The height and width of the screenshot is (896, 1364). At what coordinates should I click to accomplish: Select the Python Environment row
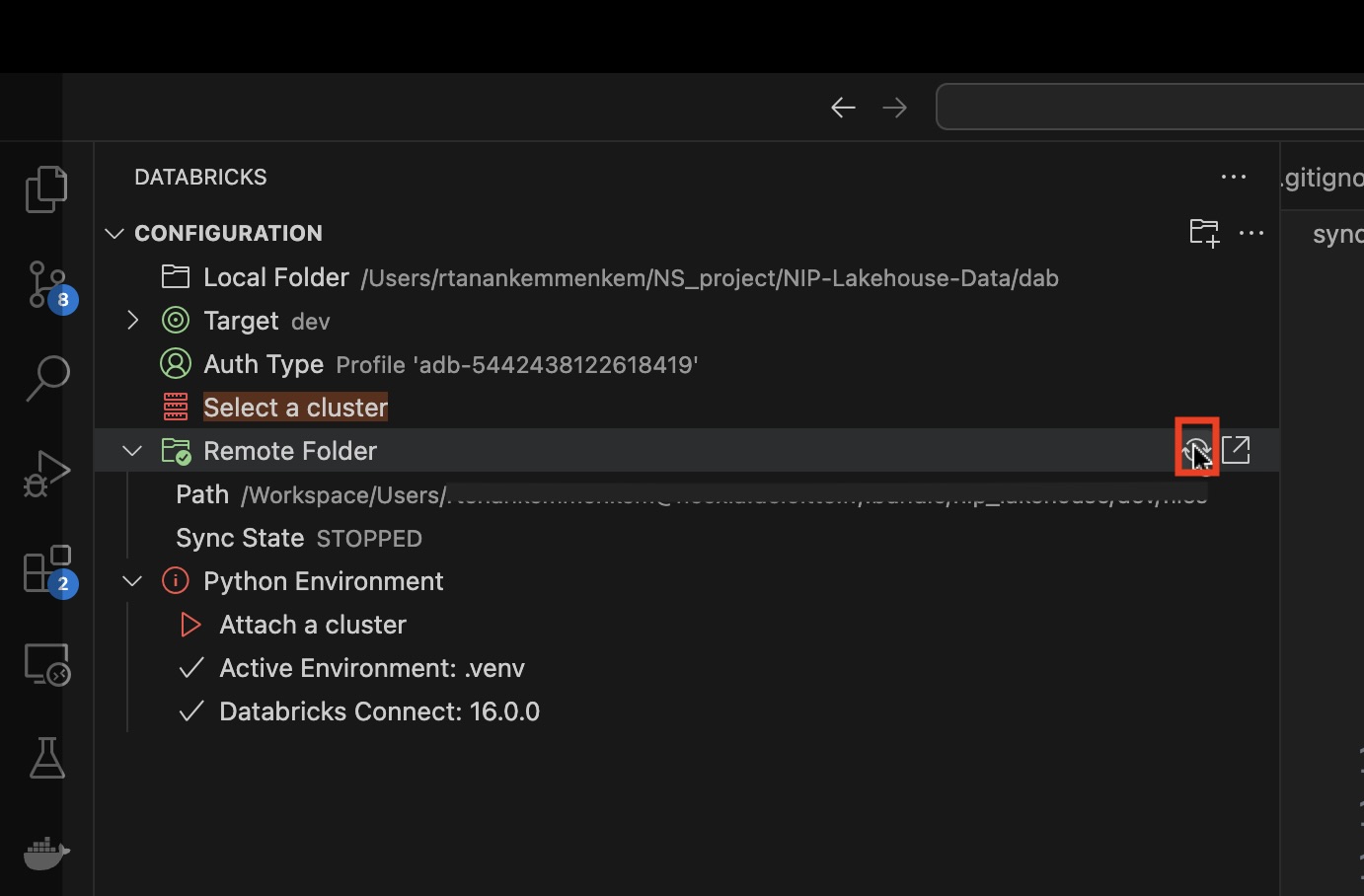[x=687, y=581]
